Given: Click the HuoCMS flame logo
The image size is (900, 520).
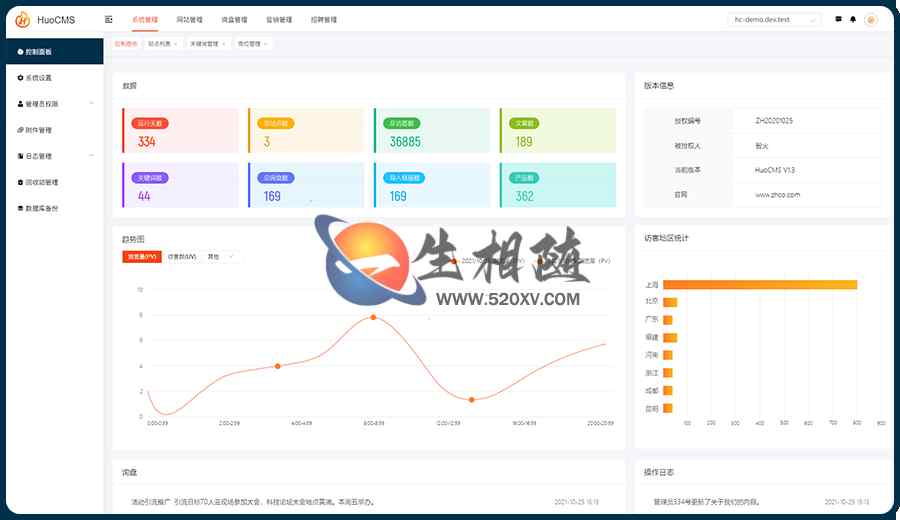Looking at the screenshot, I should click(x=22, y=20).
